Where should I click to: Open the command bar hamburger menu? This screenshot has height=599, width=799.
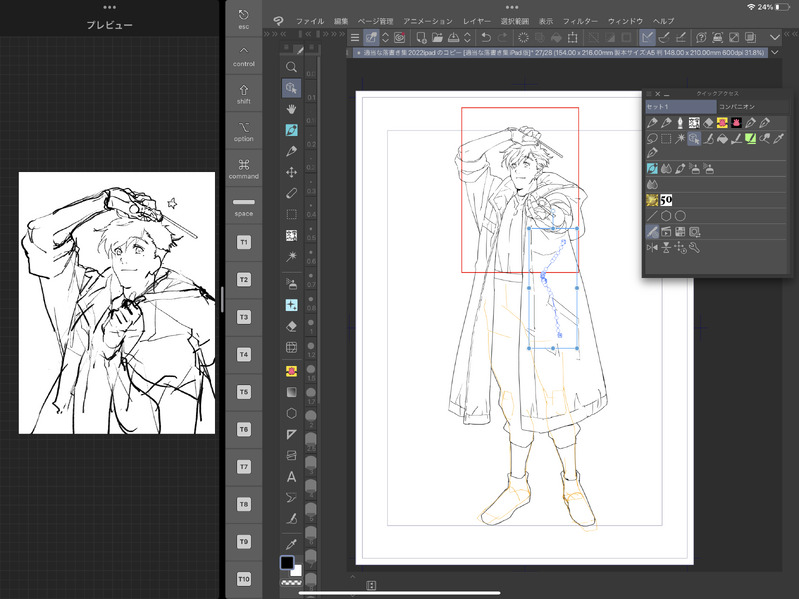coord(354,38)
